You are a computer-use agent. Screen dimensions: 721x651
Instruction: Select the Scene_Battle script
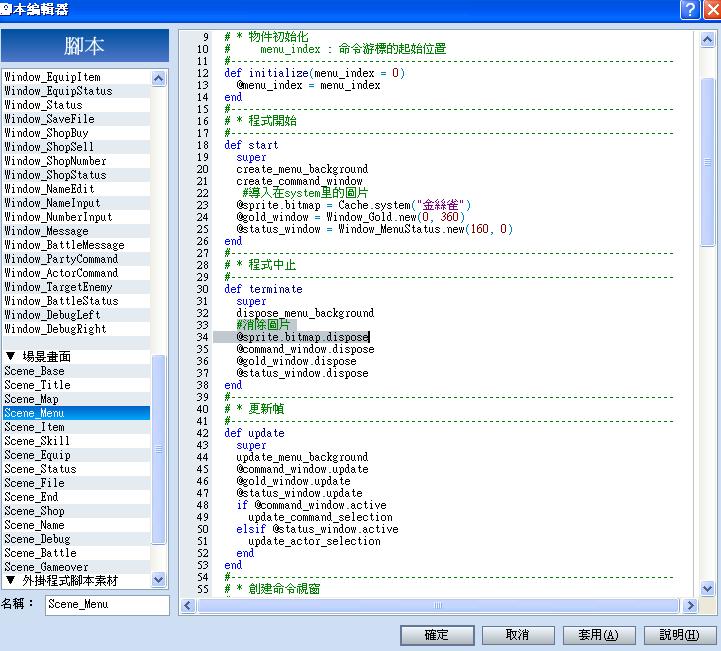coord(76,554)
